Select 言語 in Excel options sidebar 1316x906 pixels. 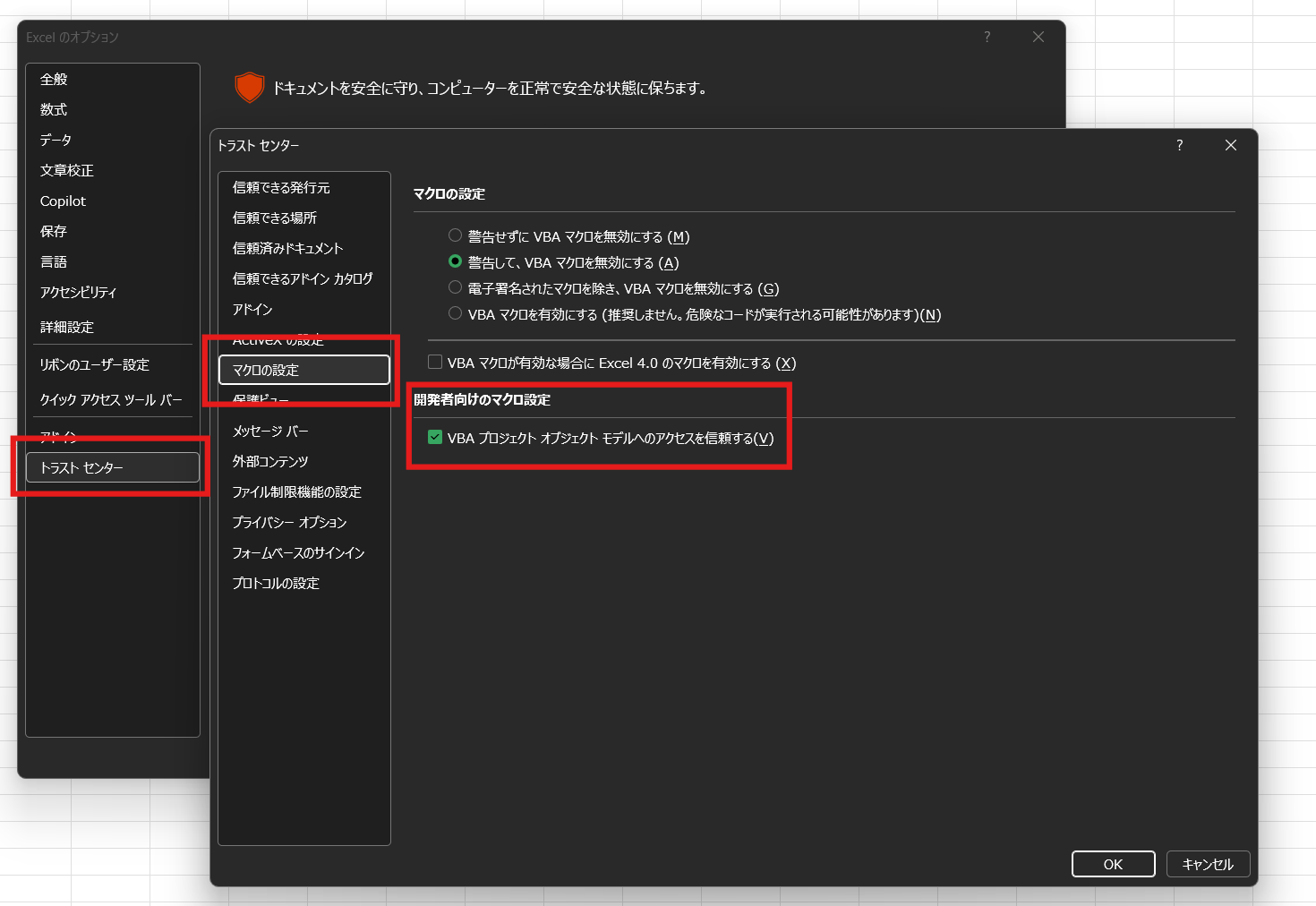(x=113, y=261)
